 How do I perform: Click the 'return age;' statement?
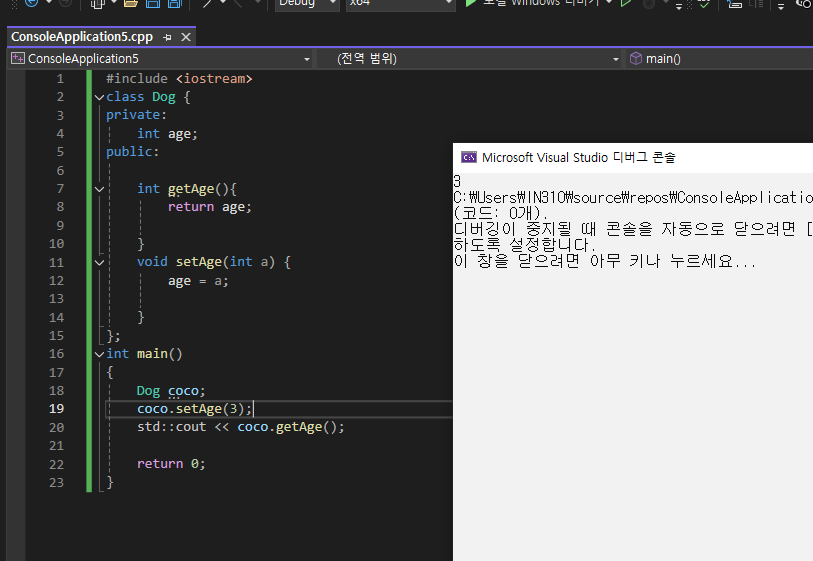click(x=209, y=207)
